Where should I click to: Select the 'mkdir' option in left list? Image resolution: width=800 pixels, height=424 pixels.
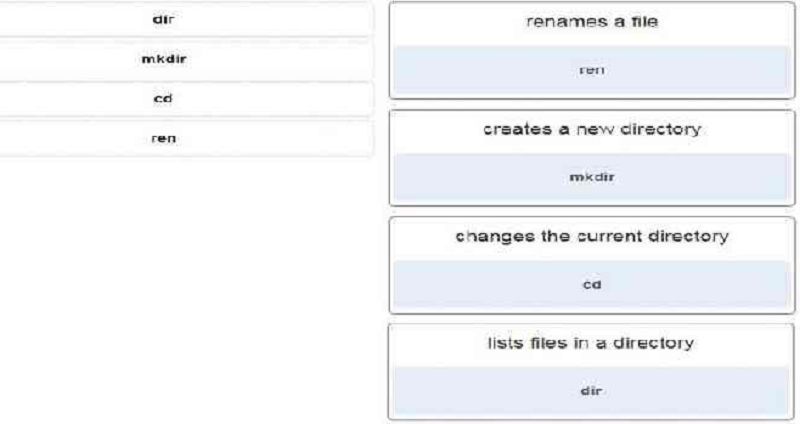pyautogui.click(x=163, y=59)
